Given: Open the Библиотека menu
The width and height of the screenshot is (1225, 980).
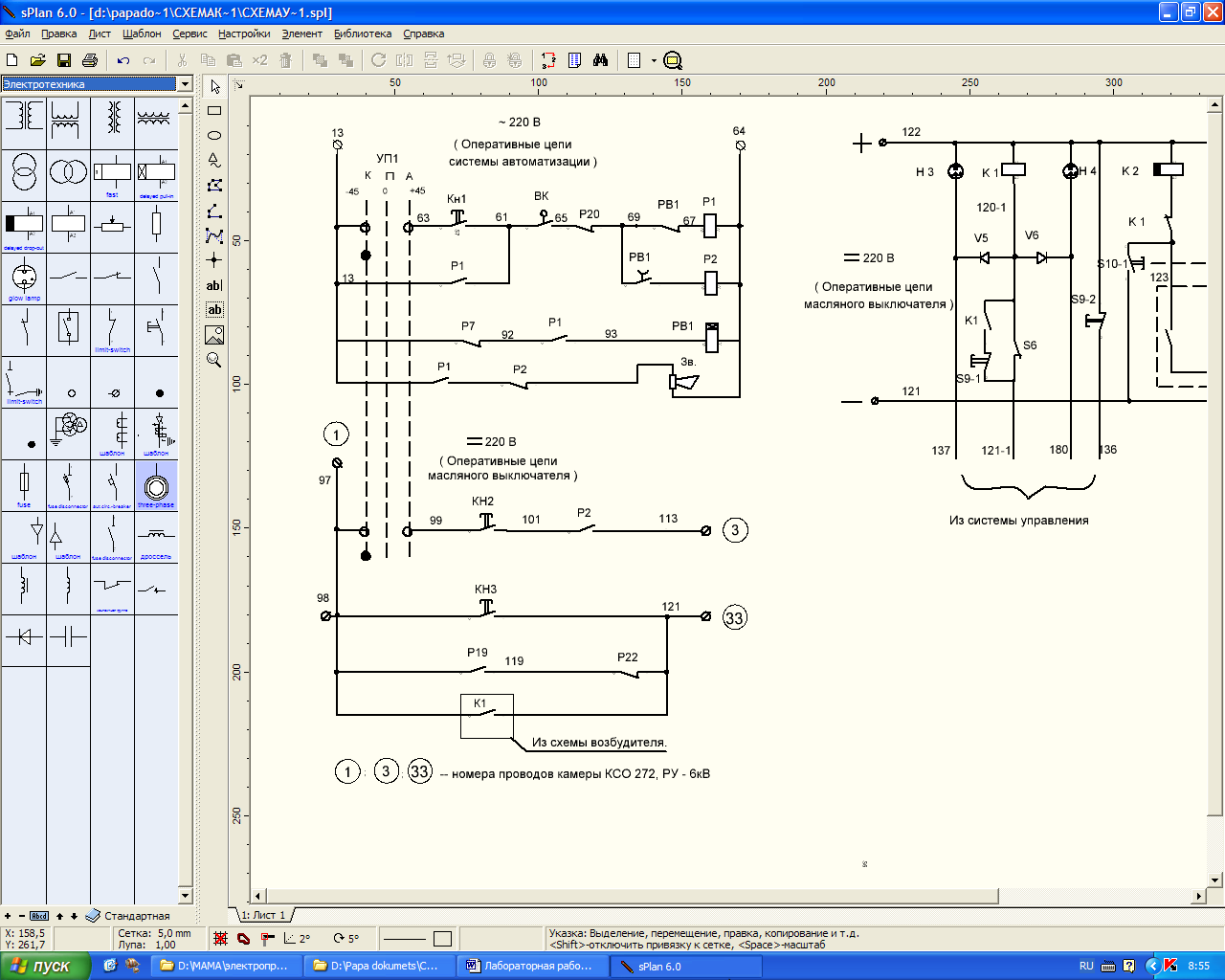Looking at the screenshot, I should (363, 33).
